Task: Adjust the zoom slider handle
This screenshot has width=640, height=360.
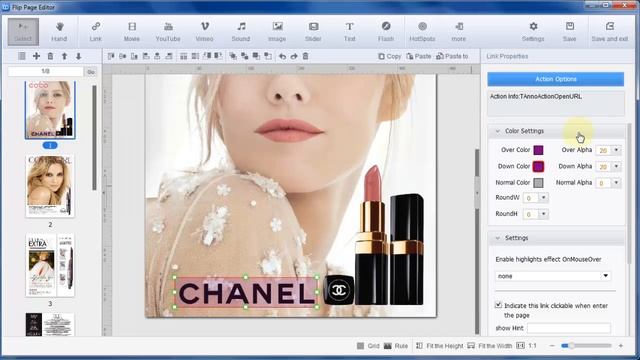Action: tap(571, 346)
